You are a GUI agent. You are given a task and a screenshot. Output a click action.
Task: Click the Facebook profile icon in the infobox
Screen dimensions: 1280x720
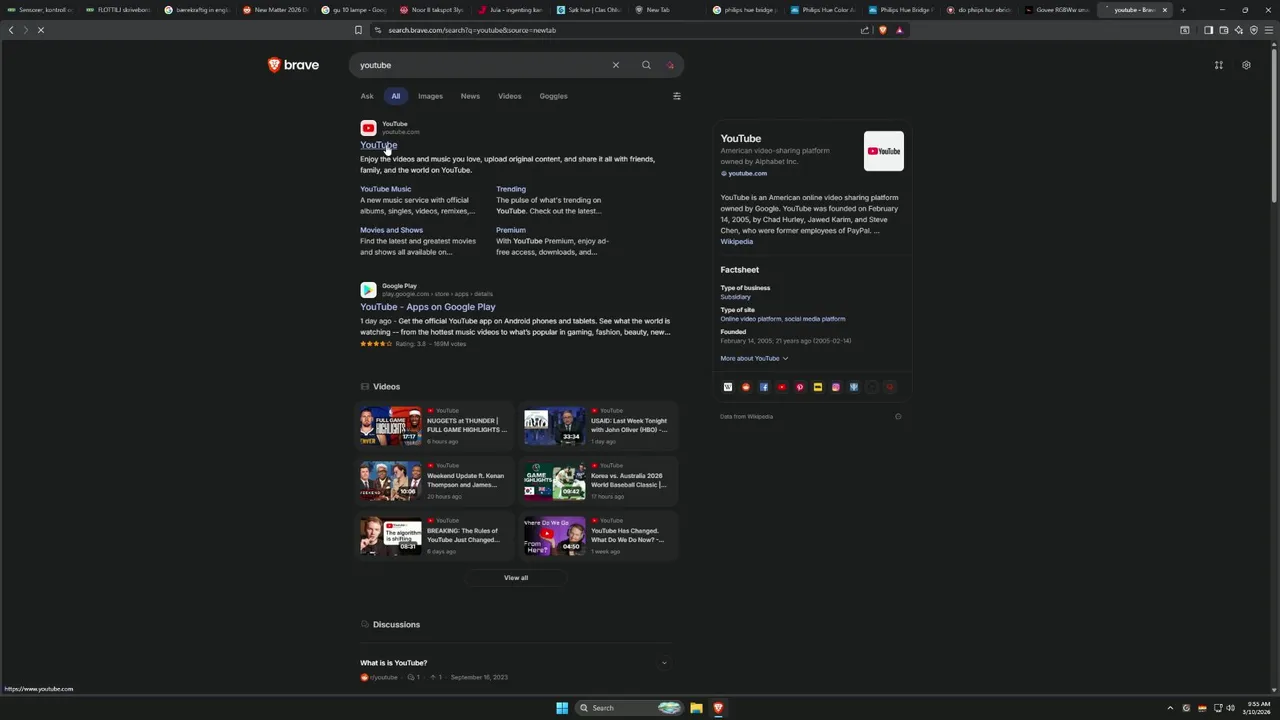[764, 387]
